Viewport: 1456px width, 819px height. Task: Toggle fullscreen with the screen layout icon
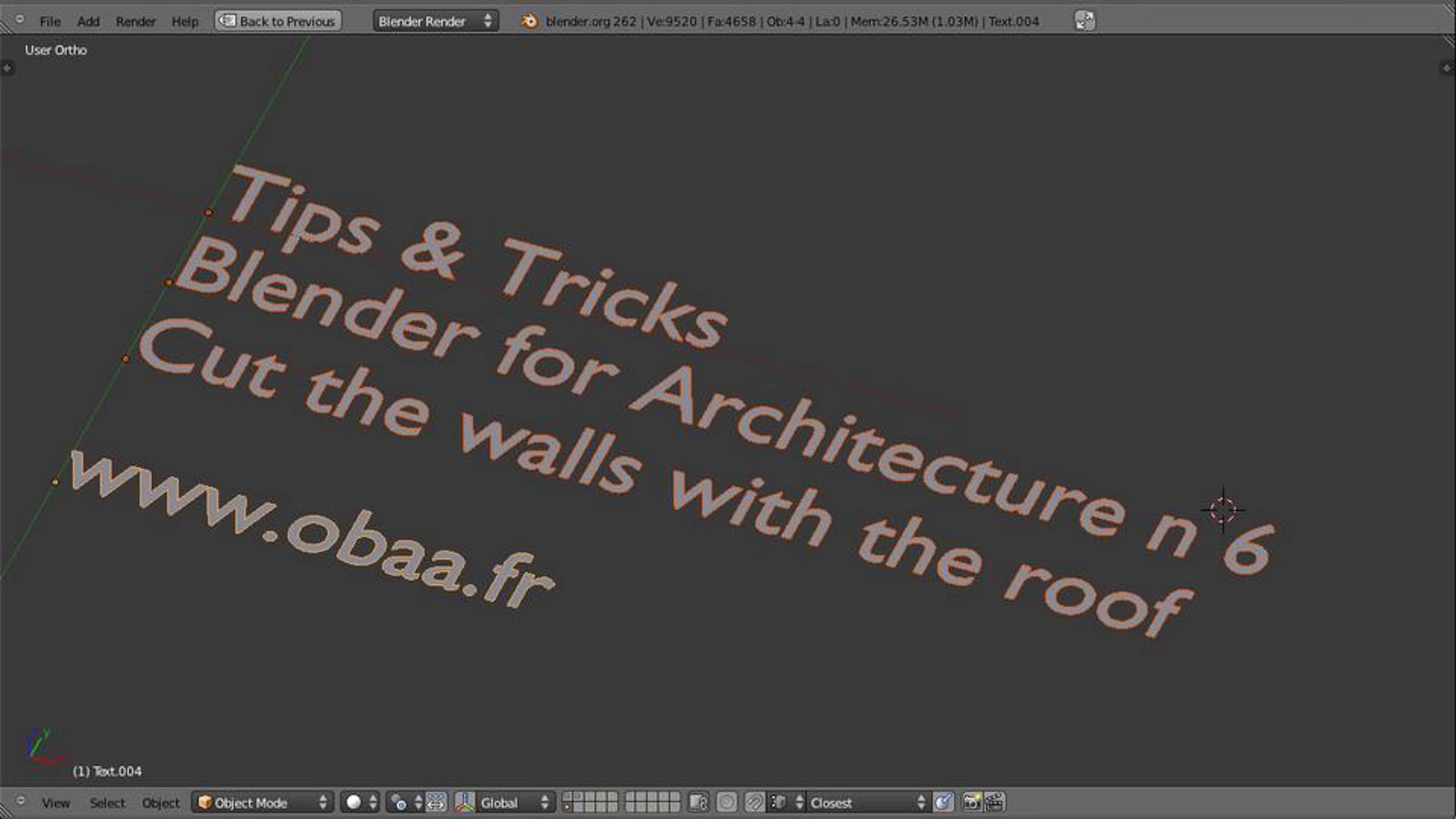[x=1085, y=21]
